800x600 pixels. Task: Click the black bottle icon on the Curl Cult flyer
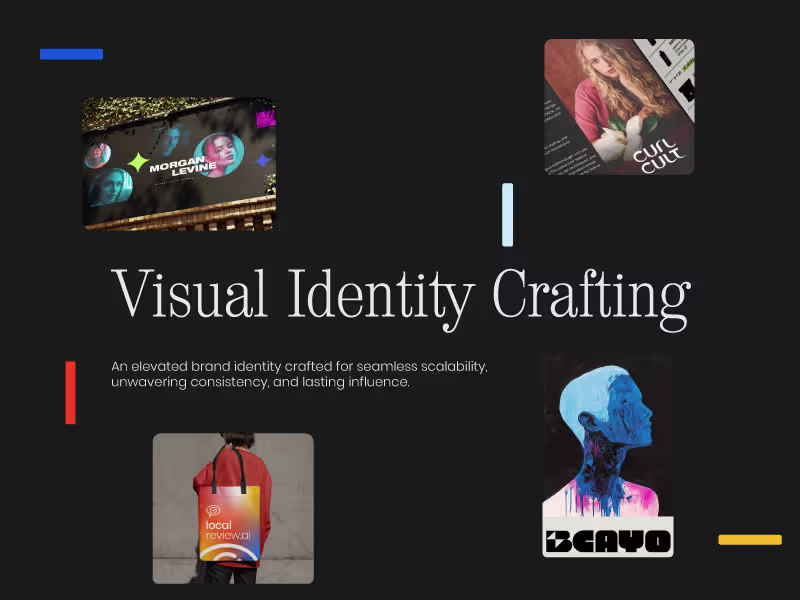tap(665, 58)
